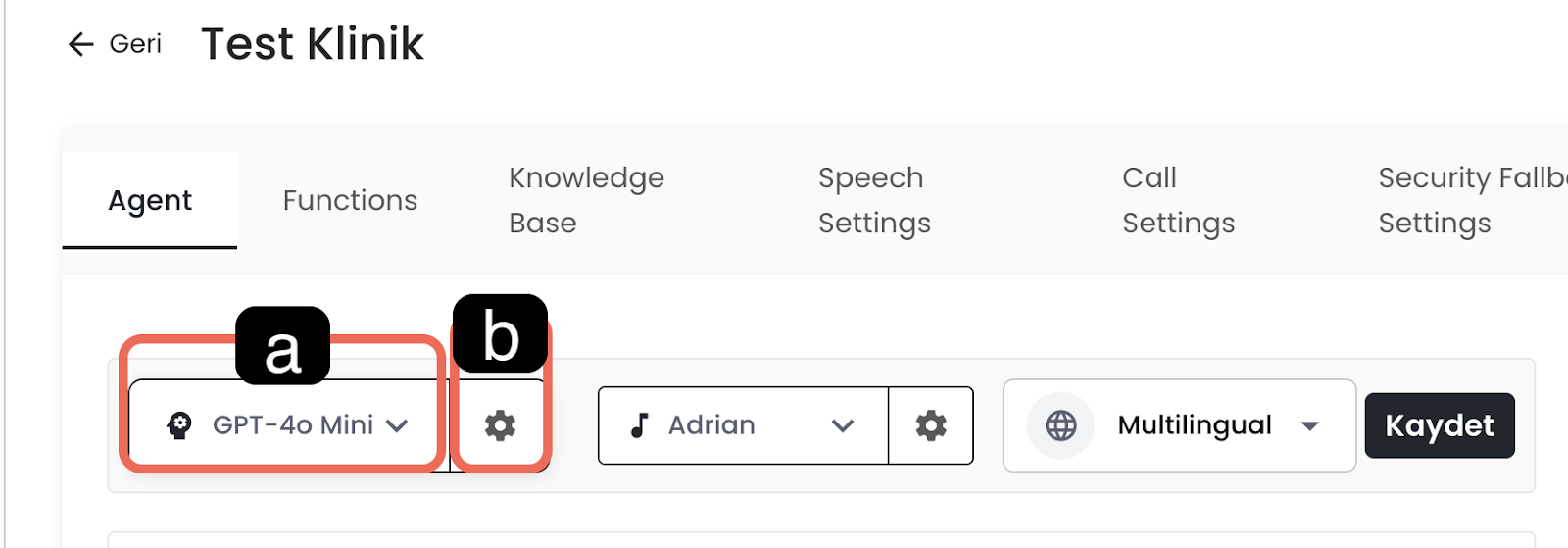Click the AI model head icon
The image size is (1568, 548).
point(178,425)
